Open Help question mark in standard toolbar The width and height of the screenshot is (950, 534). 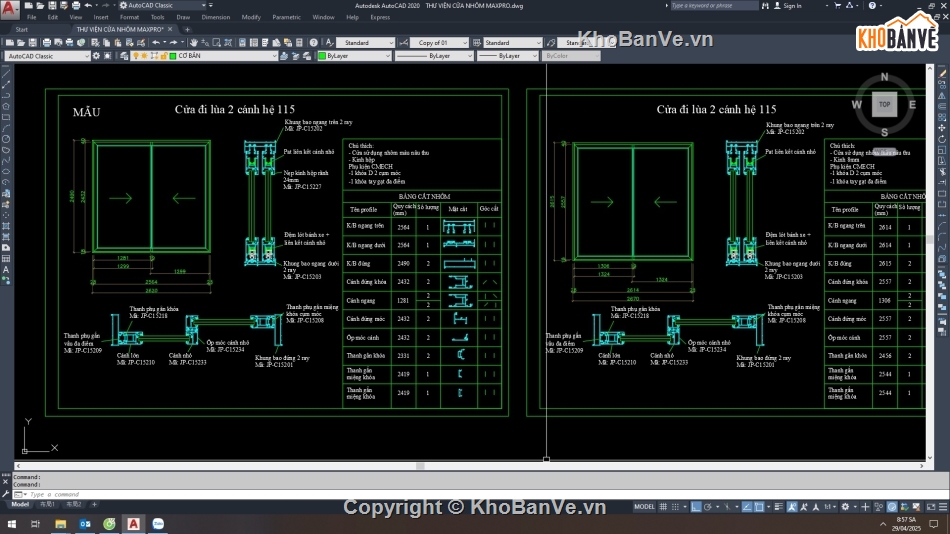coord(313,43)
